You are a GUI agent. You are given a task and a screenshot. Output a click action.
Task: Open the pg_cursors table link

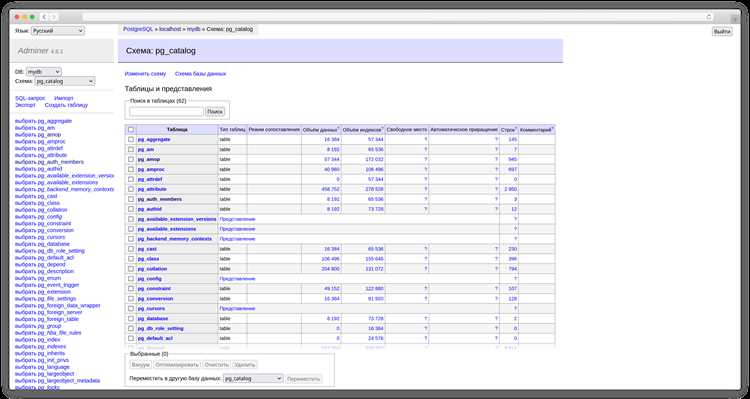(151, 309)
